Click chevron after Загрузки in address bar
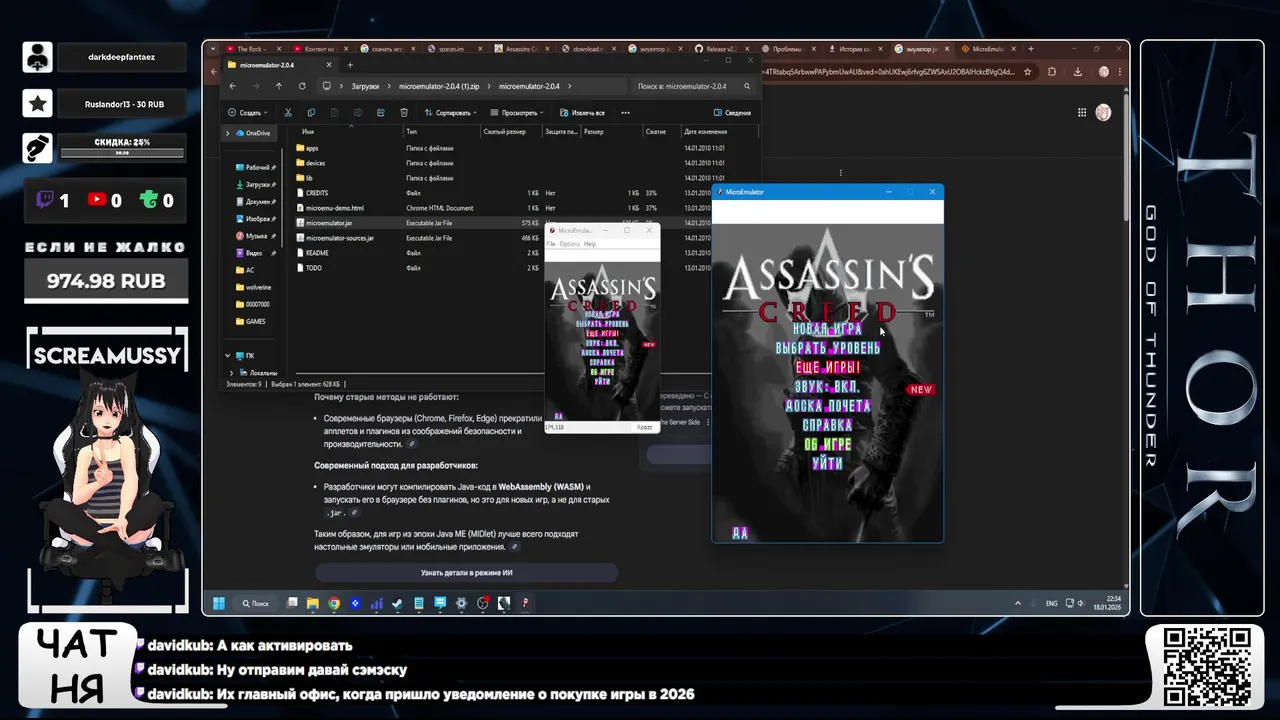This screenshot has width=1280, height=720. [x=388, y=86]
